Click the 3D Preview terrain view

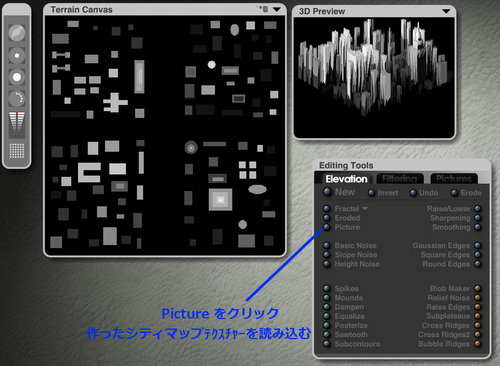click(374, 77)
